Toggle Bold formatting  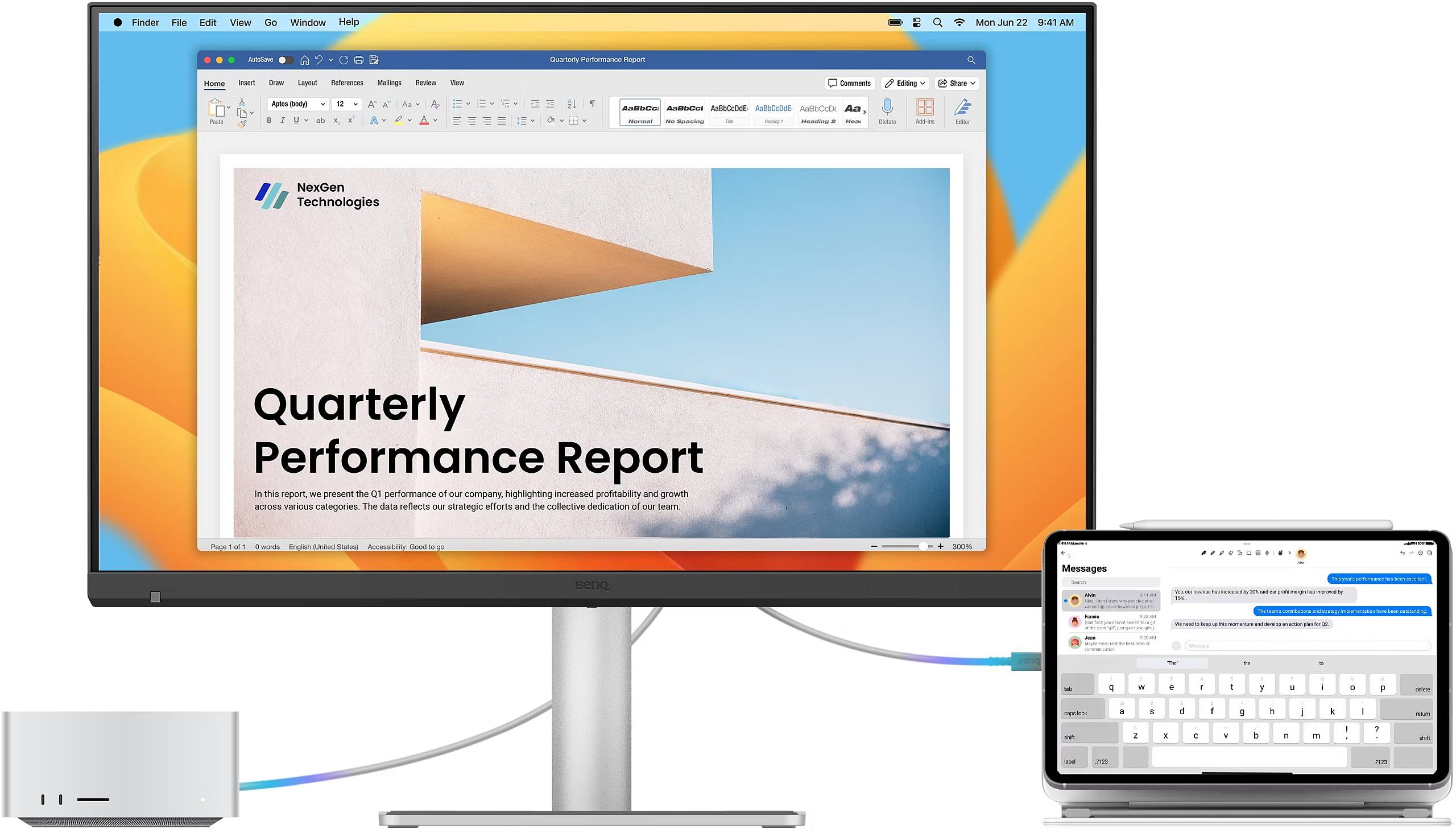pyautogui.click(x=269, y=121)
